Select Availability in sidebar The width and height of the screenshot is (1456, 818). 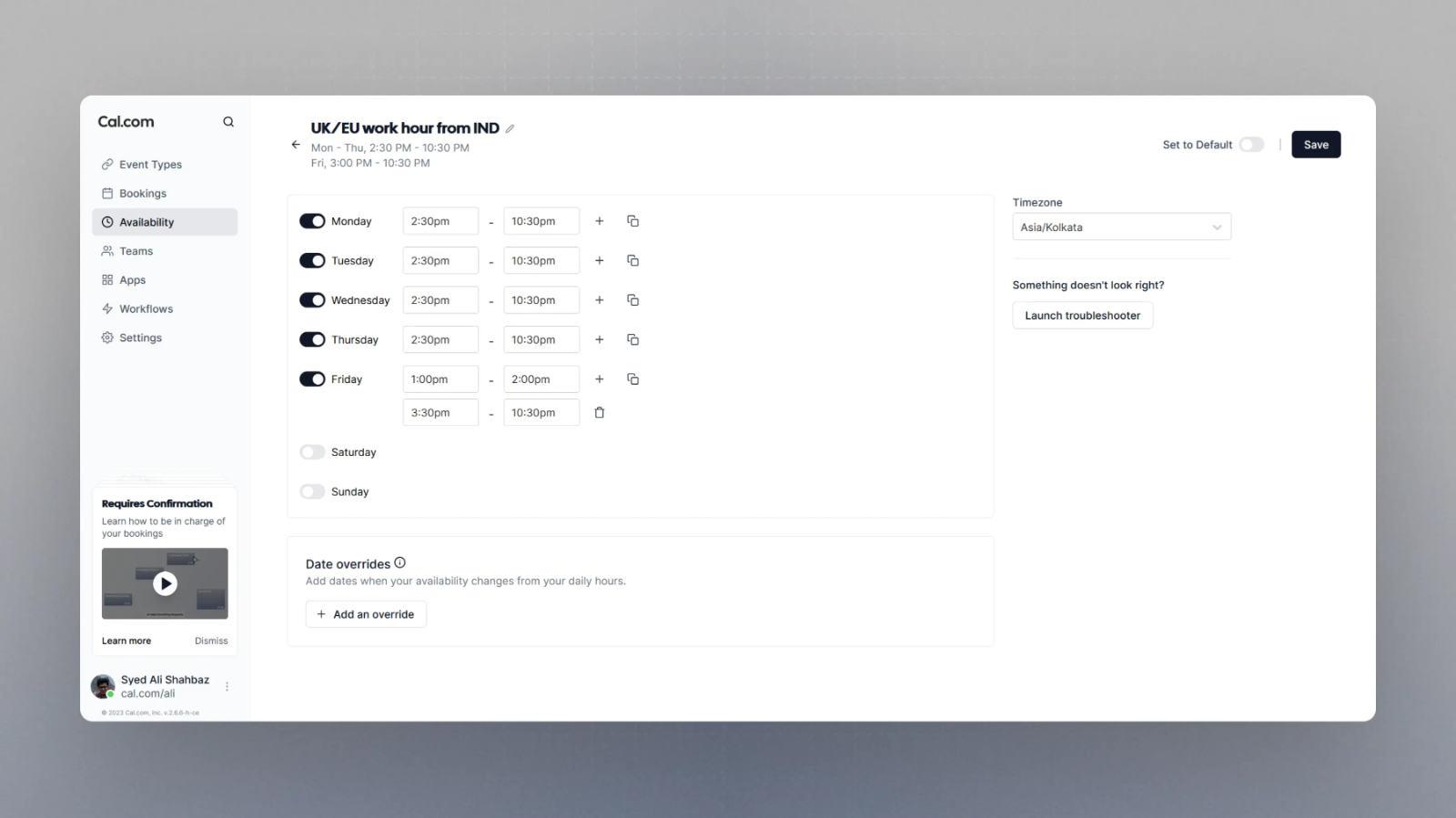165,222
